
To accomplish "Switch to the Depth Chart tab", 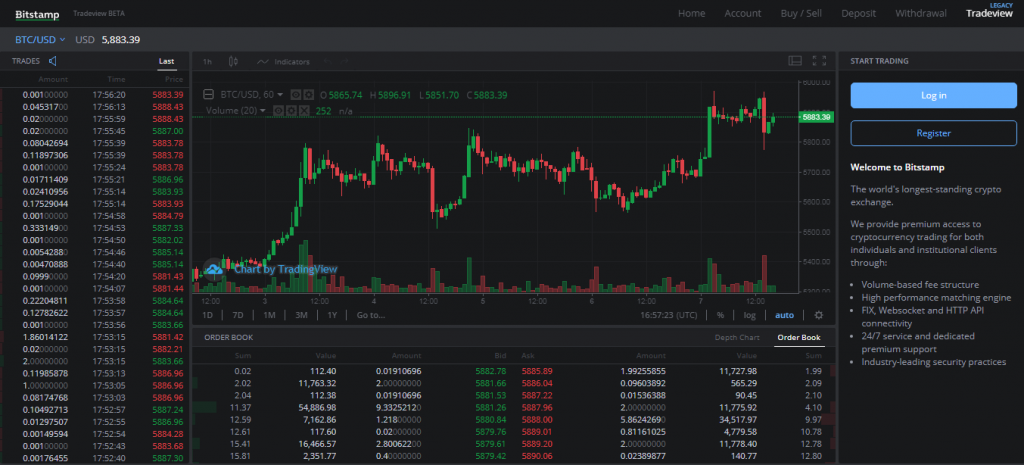I will point(737,338).
